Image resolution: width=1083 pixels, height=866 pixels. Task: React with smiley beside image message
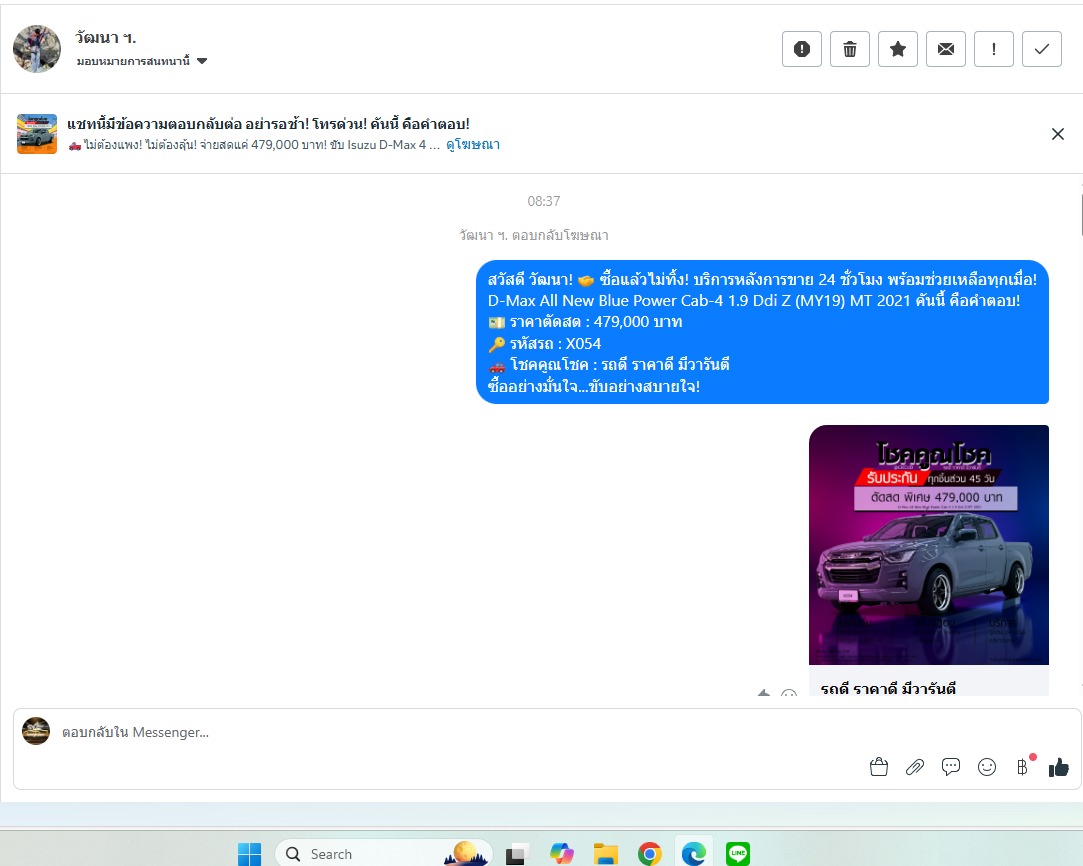pyautogui.click(x=789, y=692)
